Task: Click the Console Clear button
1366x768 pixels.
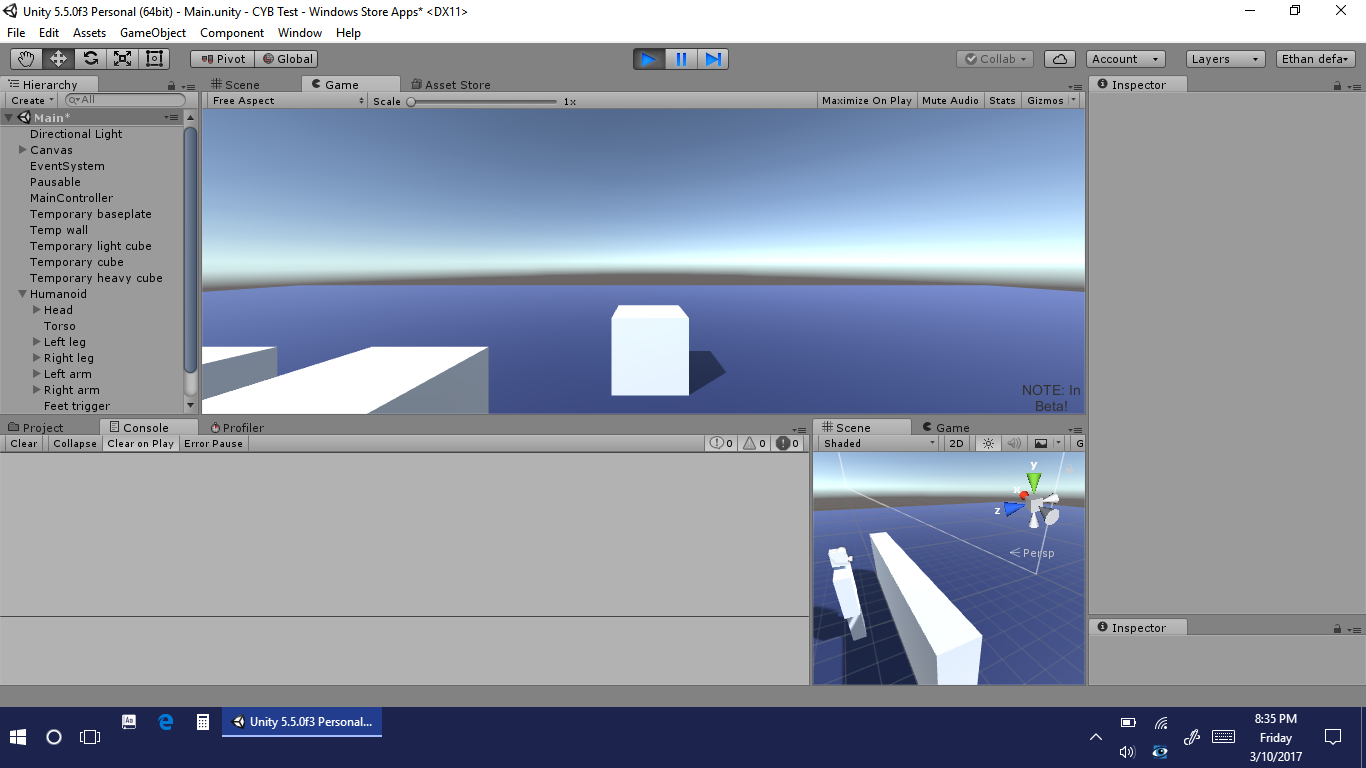Action: 24,444
